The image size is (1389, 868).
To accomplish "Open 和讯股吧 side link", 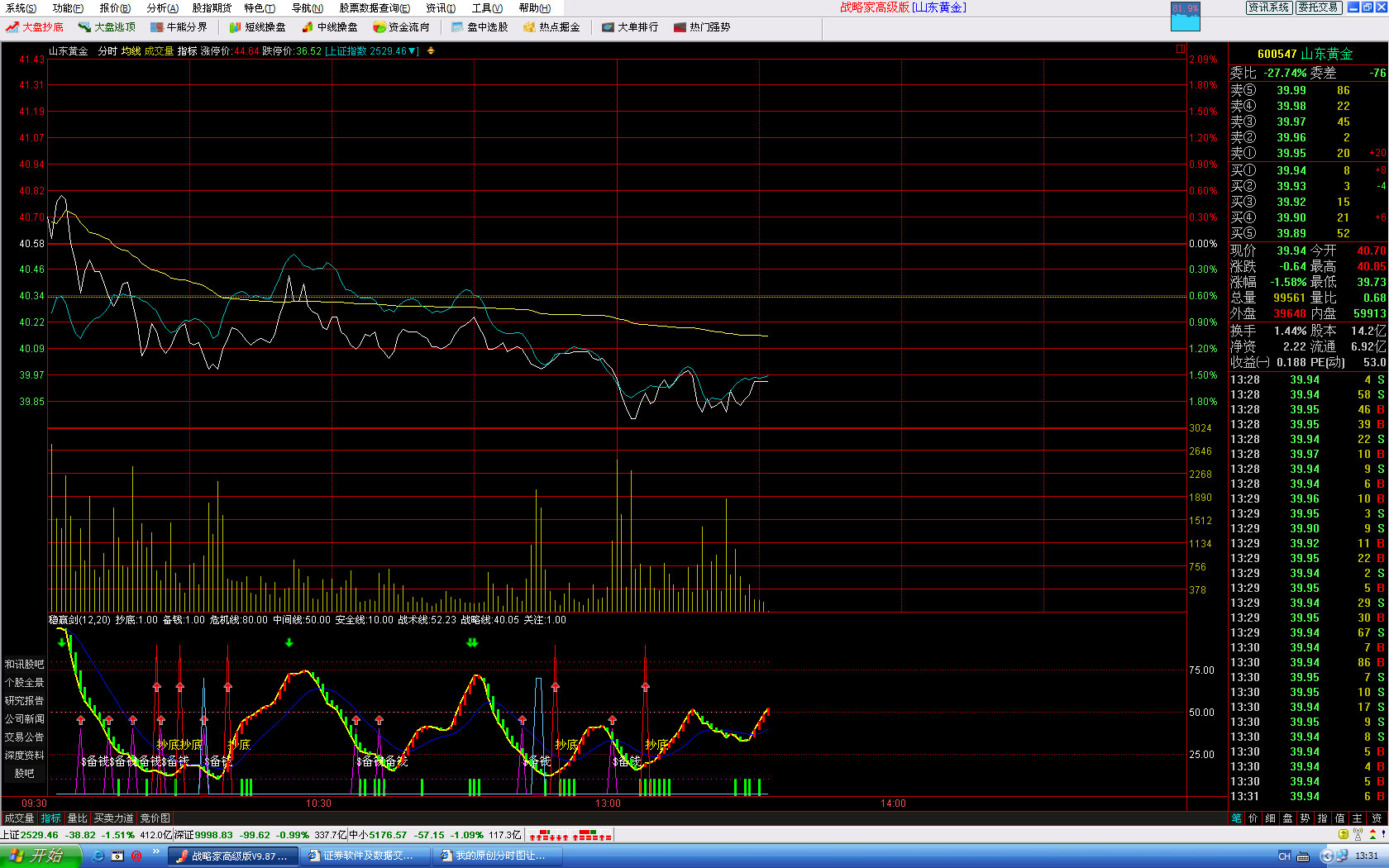I will coord(25,665).
